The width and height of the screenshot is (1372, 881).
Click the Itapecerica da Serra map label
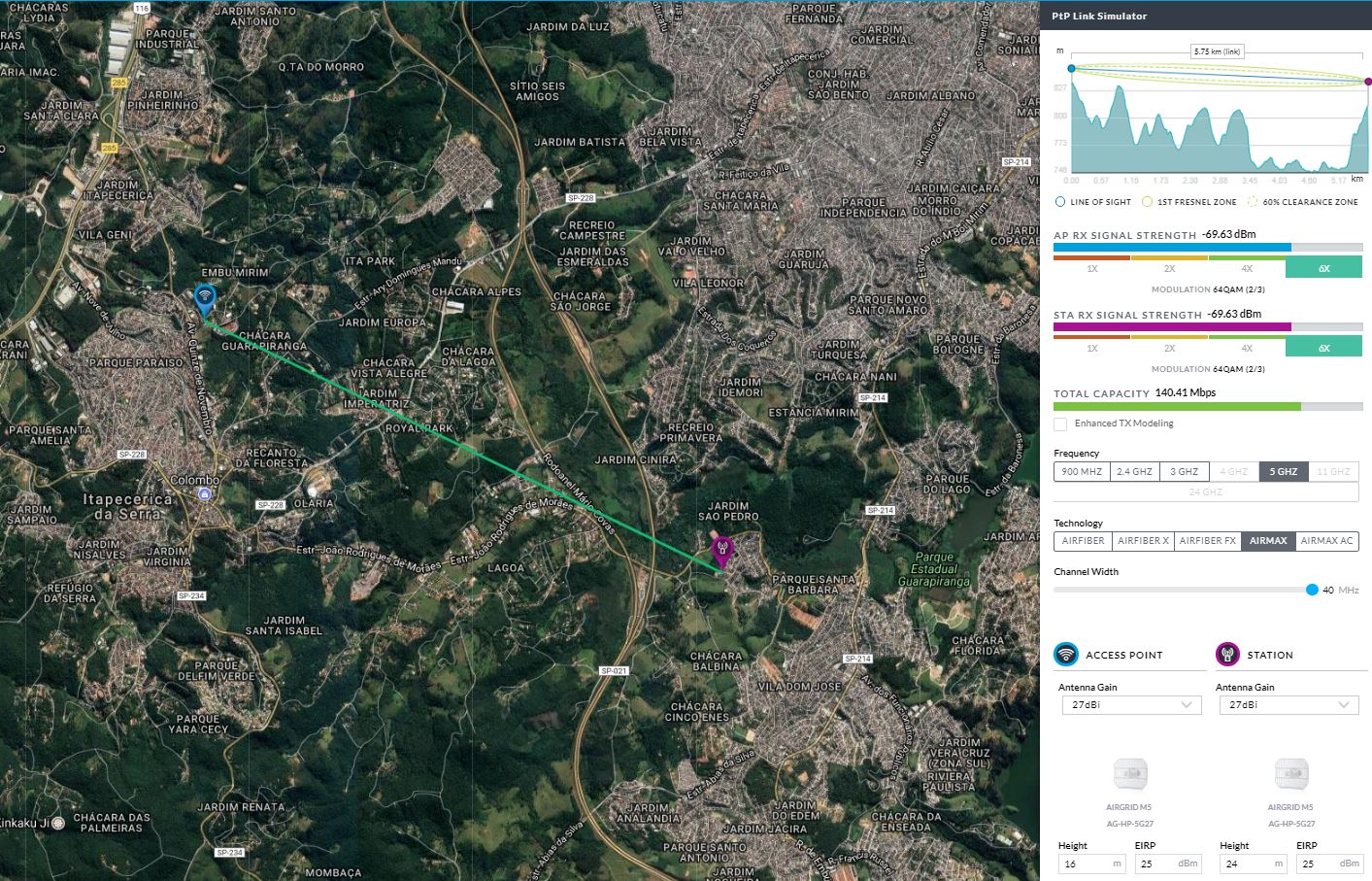click(128, 506)
